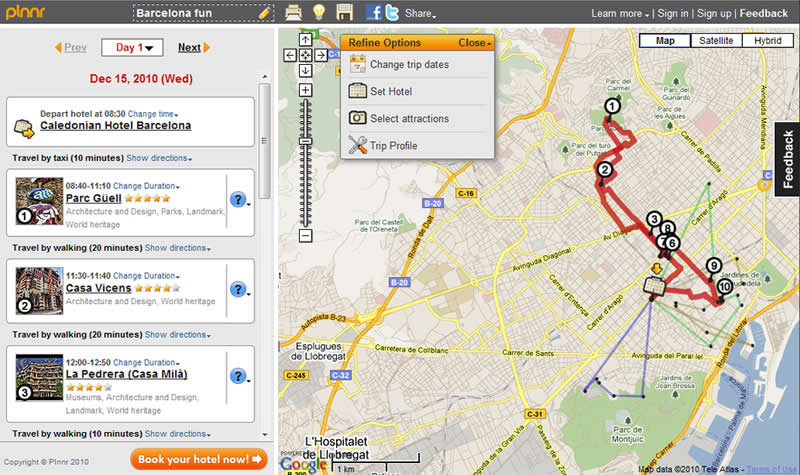Click the depart hotel icon in itinerary

click(24, 128)
